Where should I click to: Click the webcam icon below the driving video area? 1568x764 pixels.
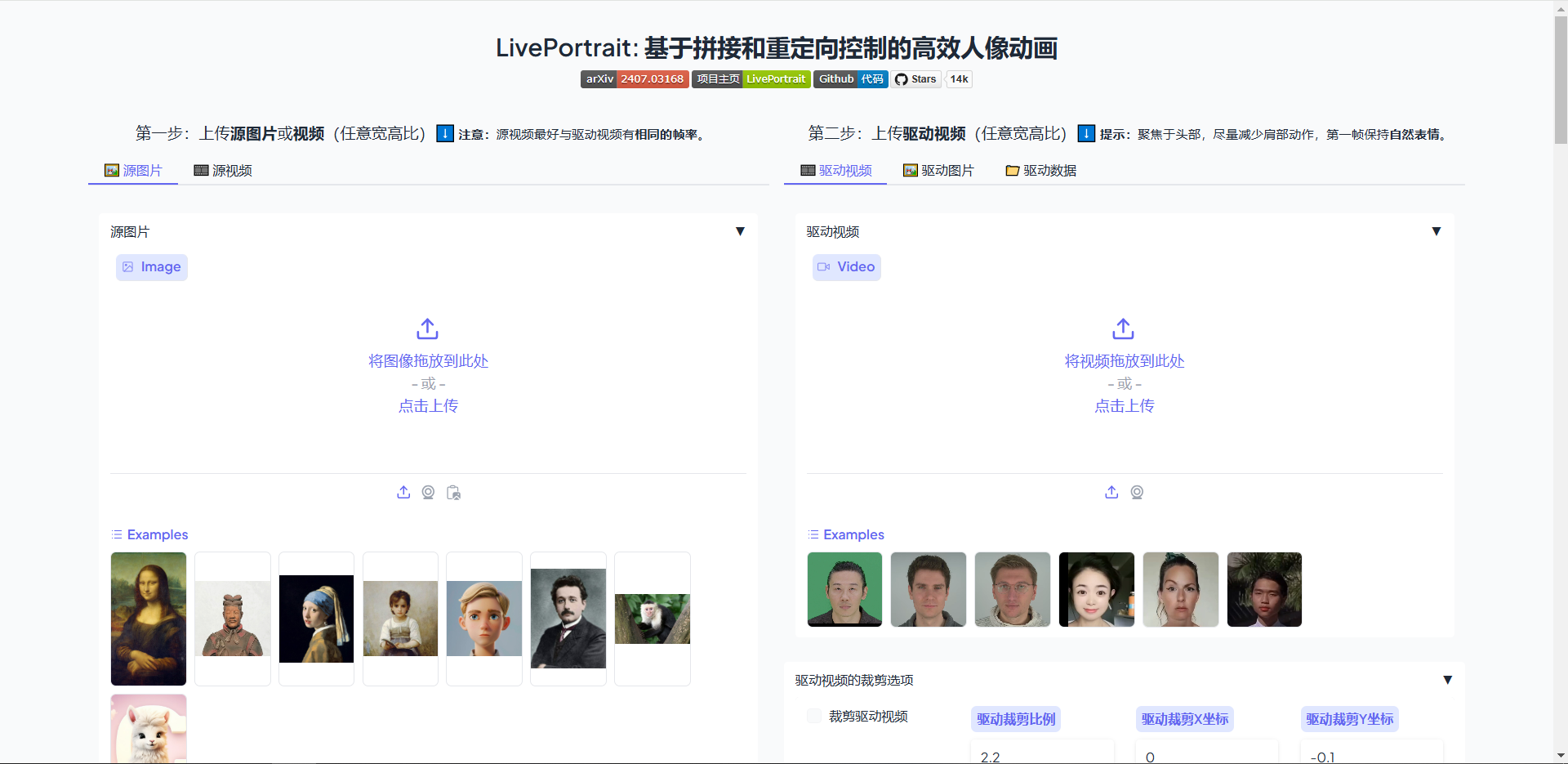pos(1137,492)
